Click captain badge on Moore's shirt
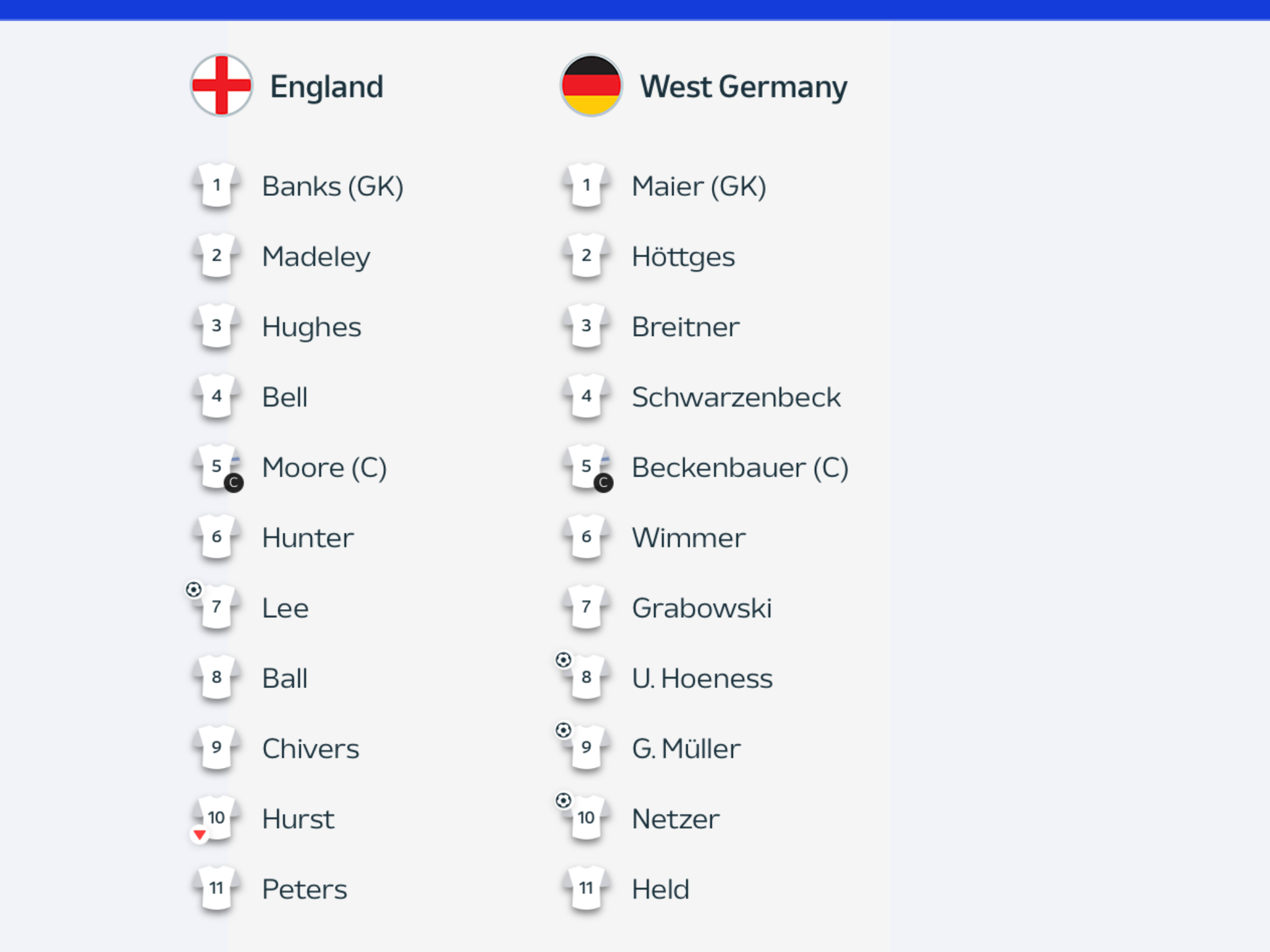The height and width of the screenshot is (952, 1270). pyautogui.click(x=233, y=483)
